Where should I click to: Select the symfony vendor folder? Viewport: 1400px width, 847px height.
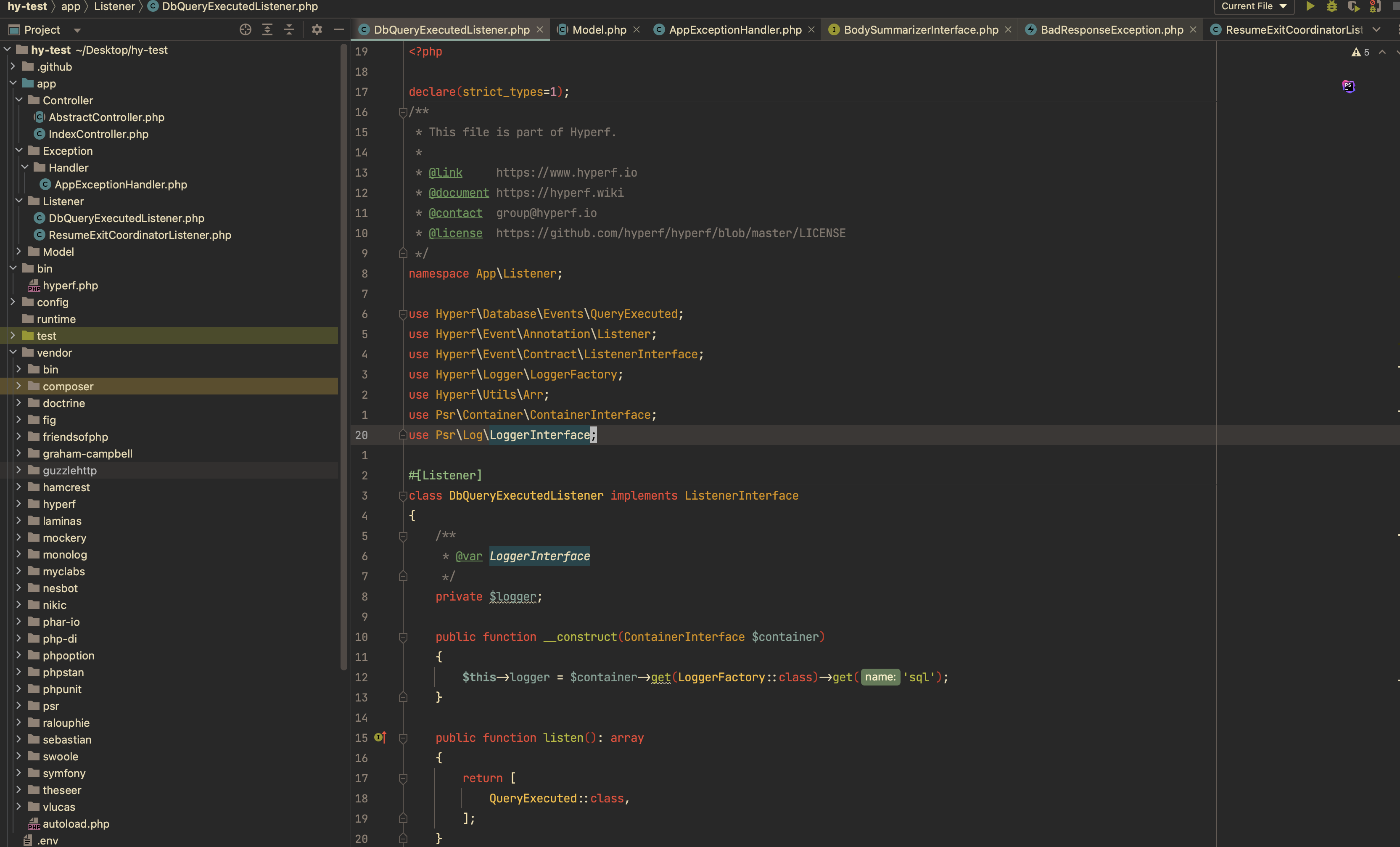64,773
